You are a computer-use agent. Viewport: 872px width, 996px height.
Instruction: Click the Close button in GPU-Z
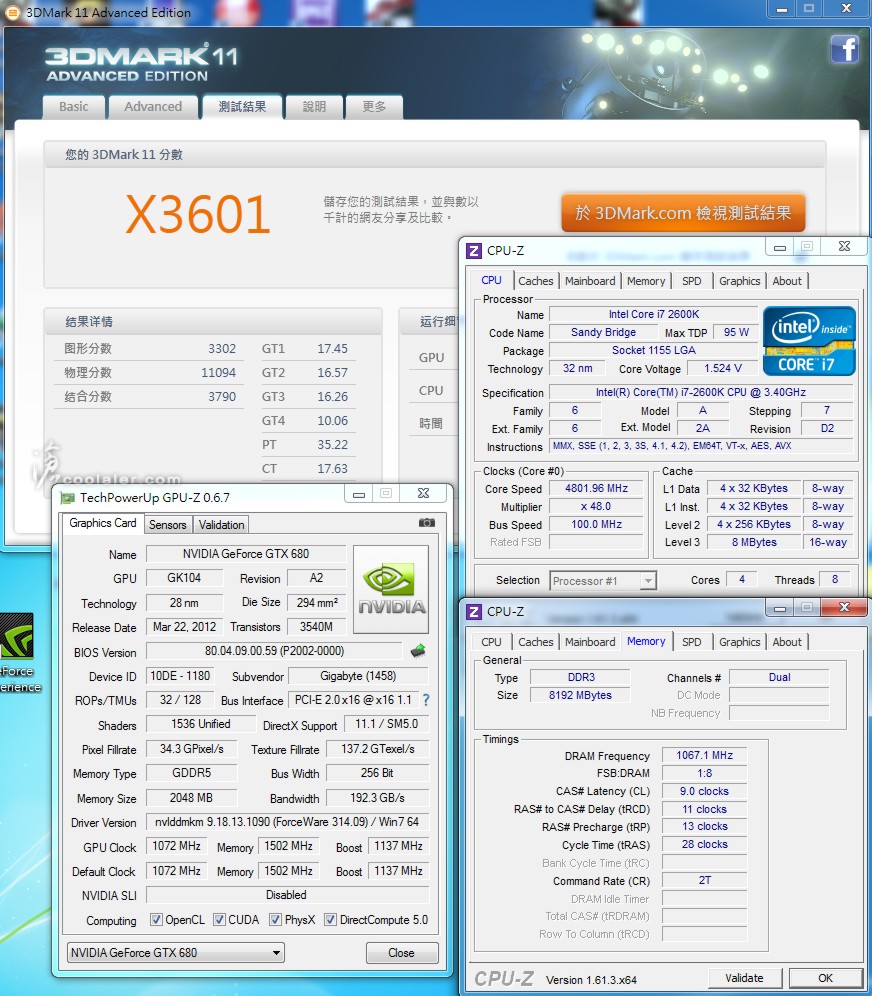(x=401, y=952)
